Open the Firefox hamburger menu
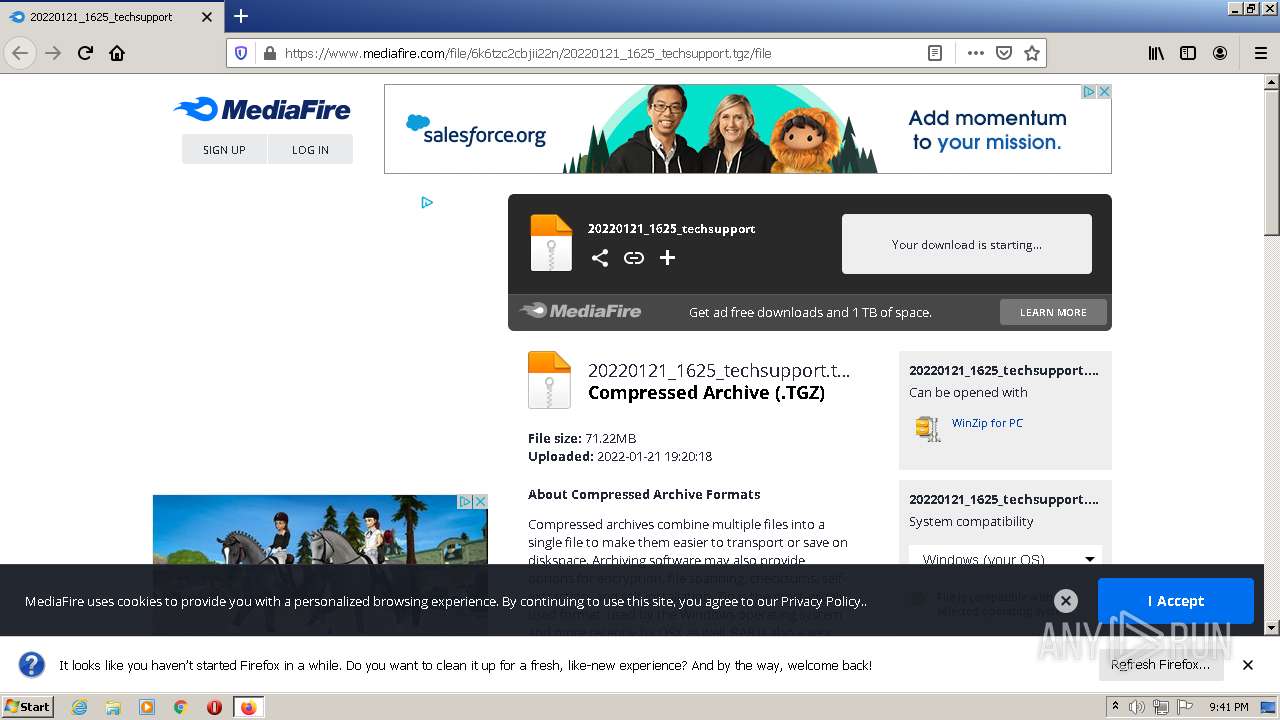Screen dimensions: 1280x720 pyautogui.click(x=1260, y=53)
